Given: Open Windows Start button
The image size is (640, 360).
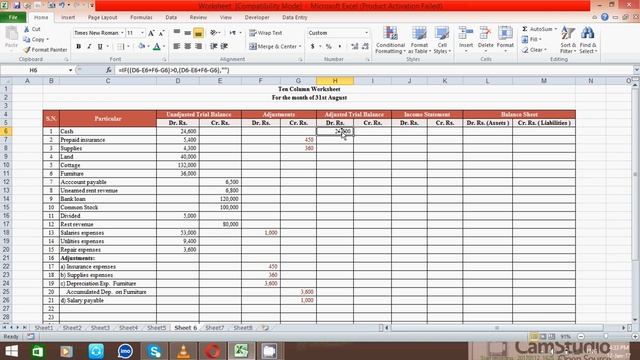Looking at the screenshot, I should pos(11,351).
